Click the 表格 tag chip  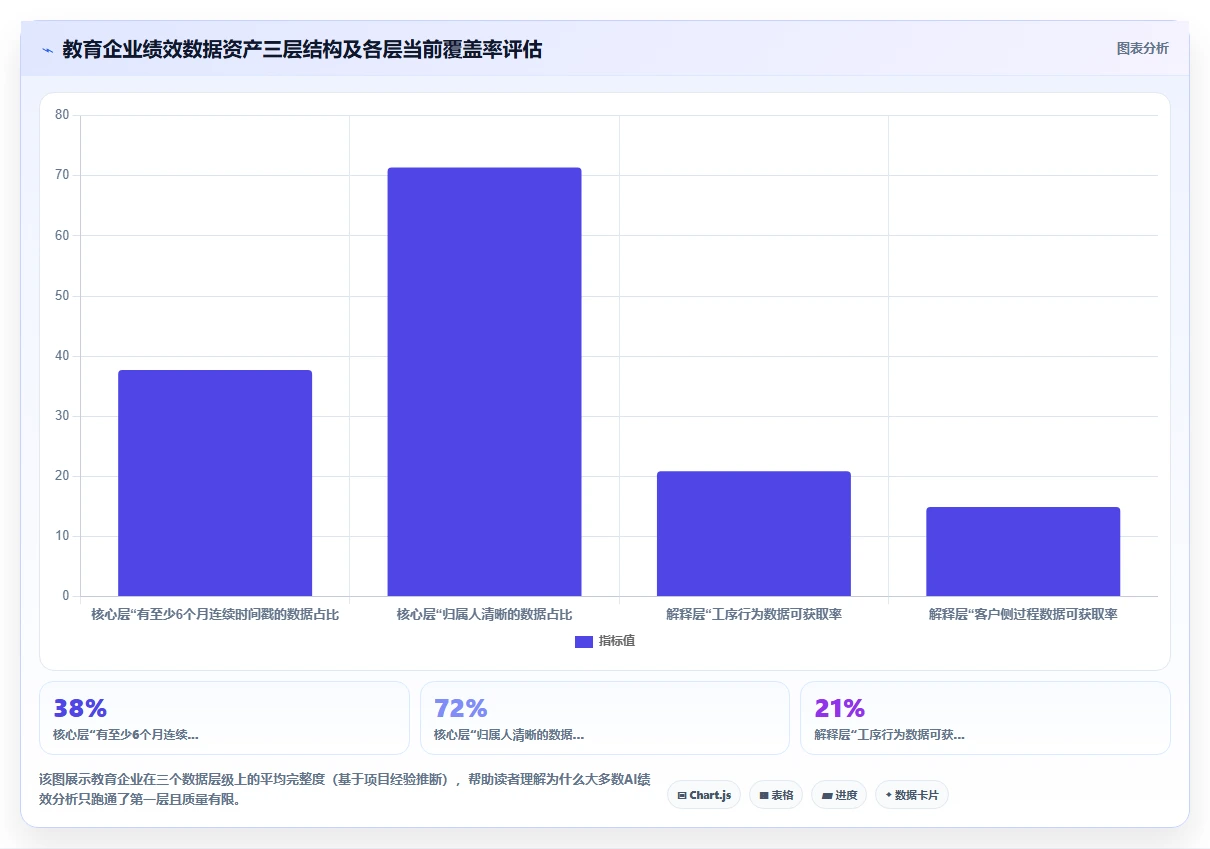pos(776,795)
